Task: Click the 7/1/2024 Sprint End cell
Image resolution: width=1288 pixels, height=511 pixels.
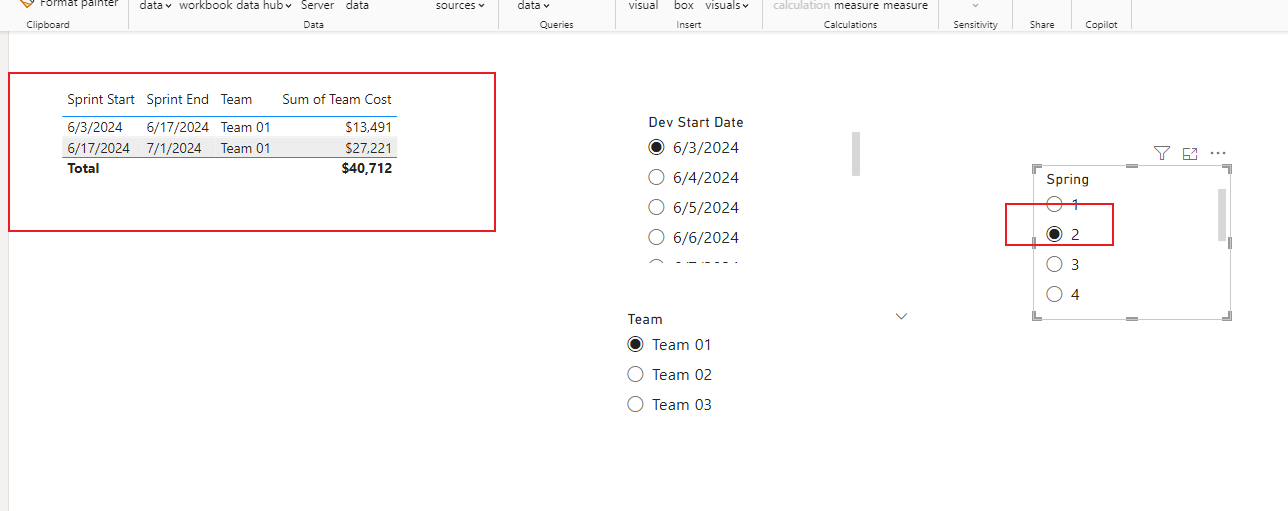Action: (174, 148)
